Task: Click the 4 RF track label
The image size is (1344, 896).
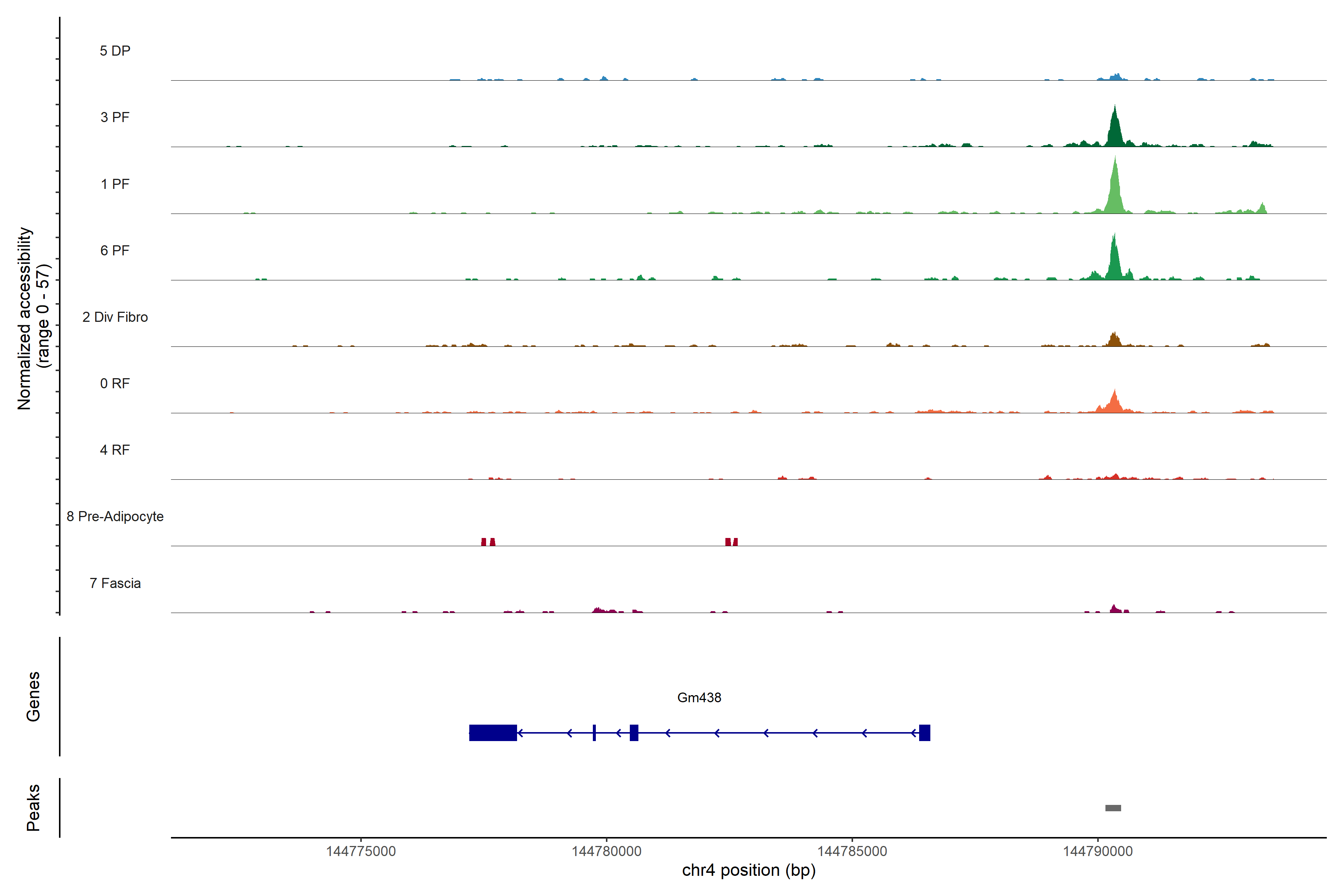Action: pyautogui.click(x=115, y=450)
